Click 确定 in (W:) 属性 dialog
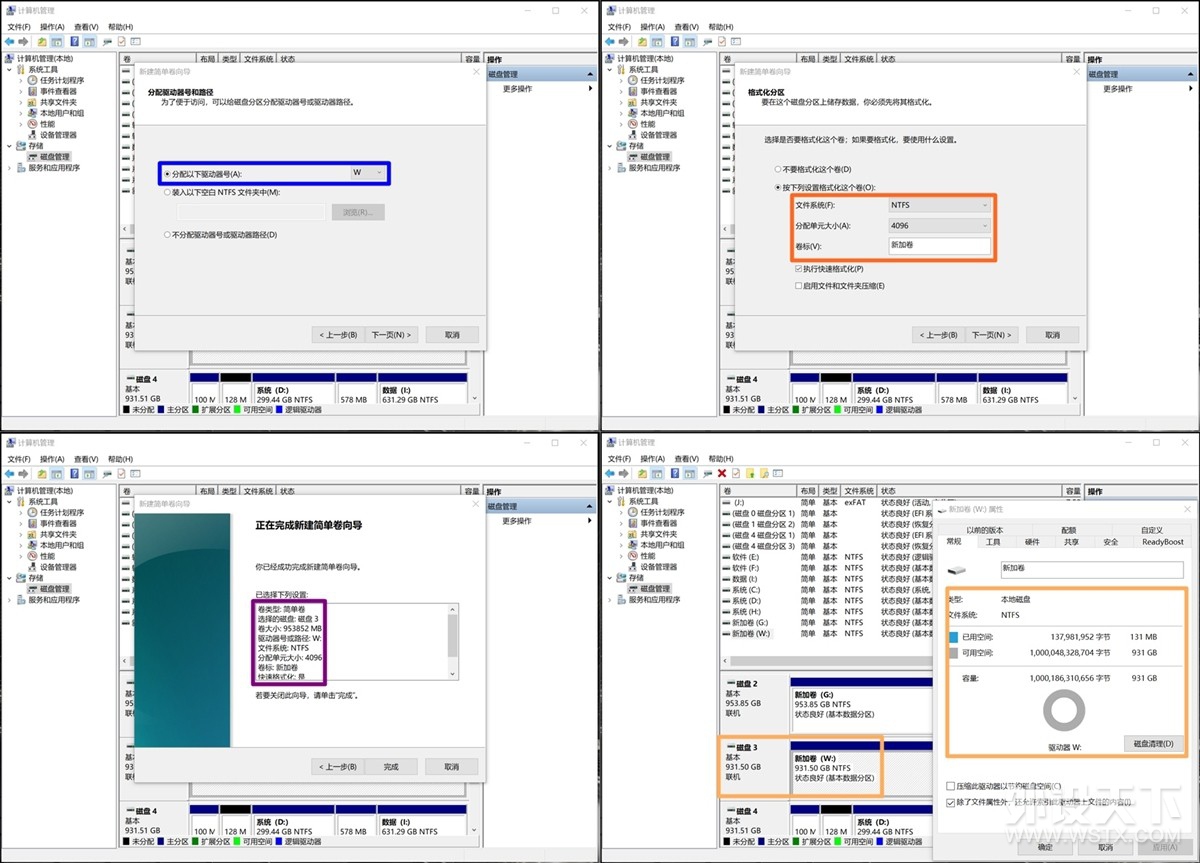This screenshot has height=863, width=1200. pos(1044,847)
